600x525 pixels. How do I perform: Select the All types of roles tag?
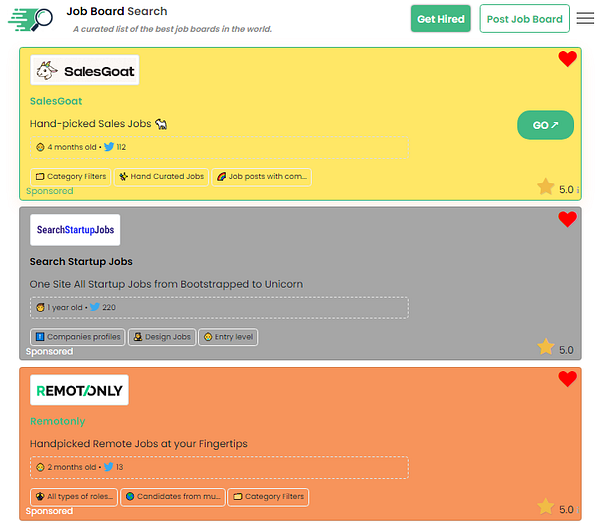(x=74, y=497)
